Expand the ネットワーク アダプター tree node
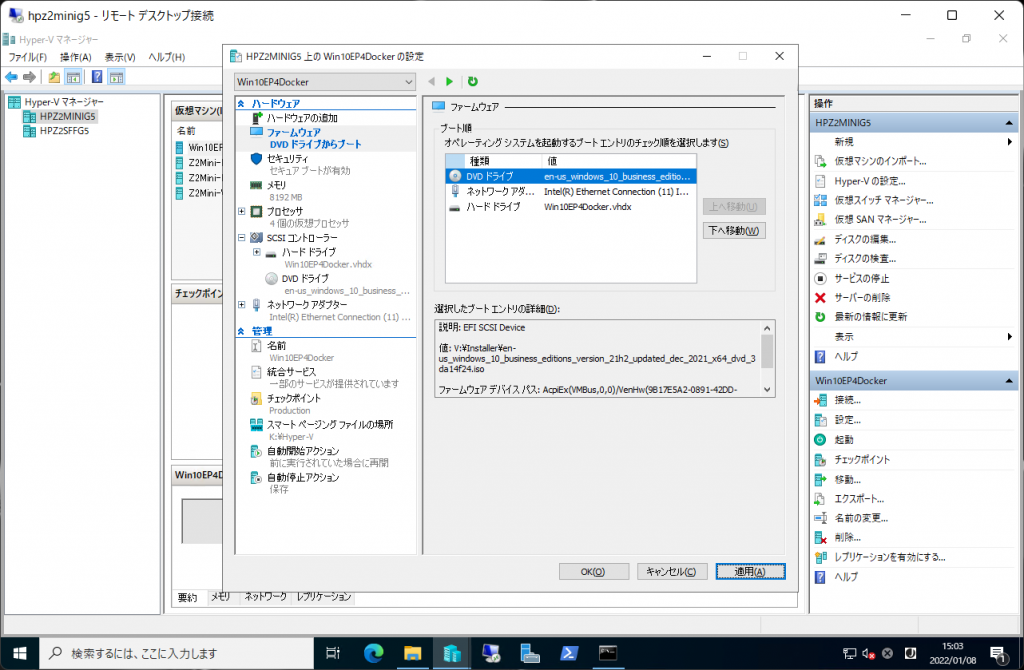This screenshot has height=670, width=1024. click(x=242, y=304)
